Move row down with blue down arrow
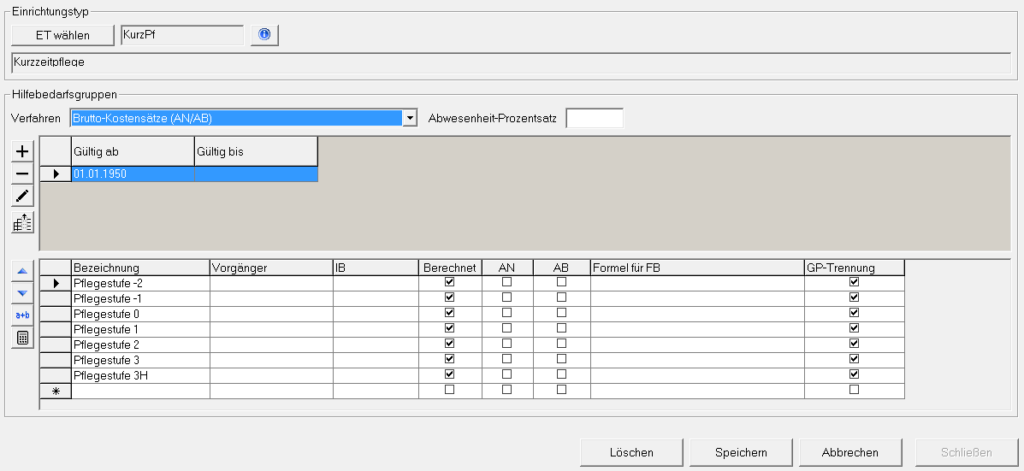 pos(22,293)
